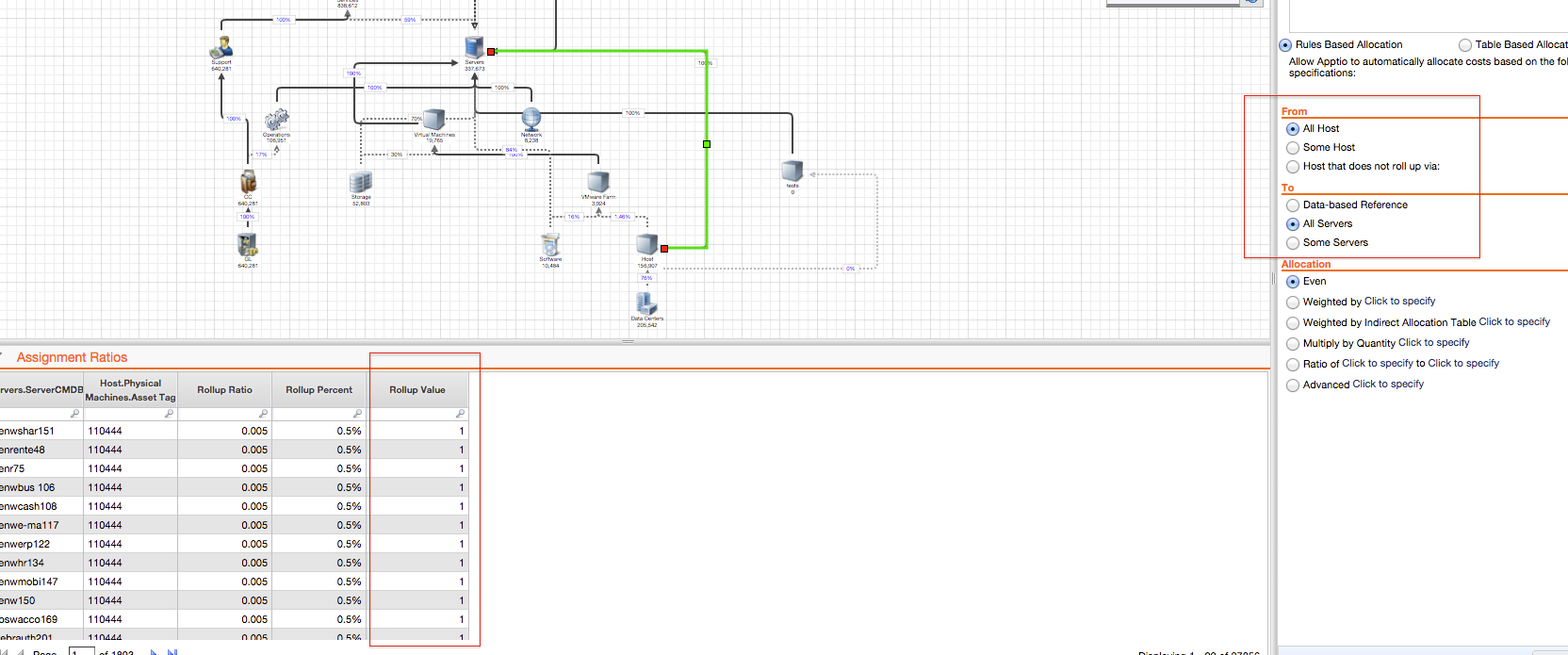This screenshot has height=655, width=1568.
Task: Select the Some Host option
Action: 1293,148
